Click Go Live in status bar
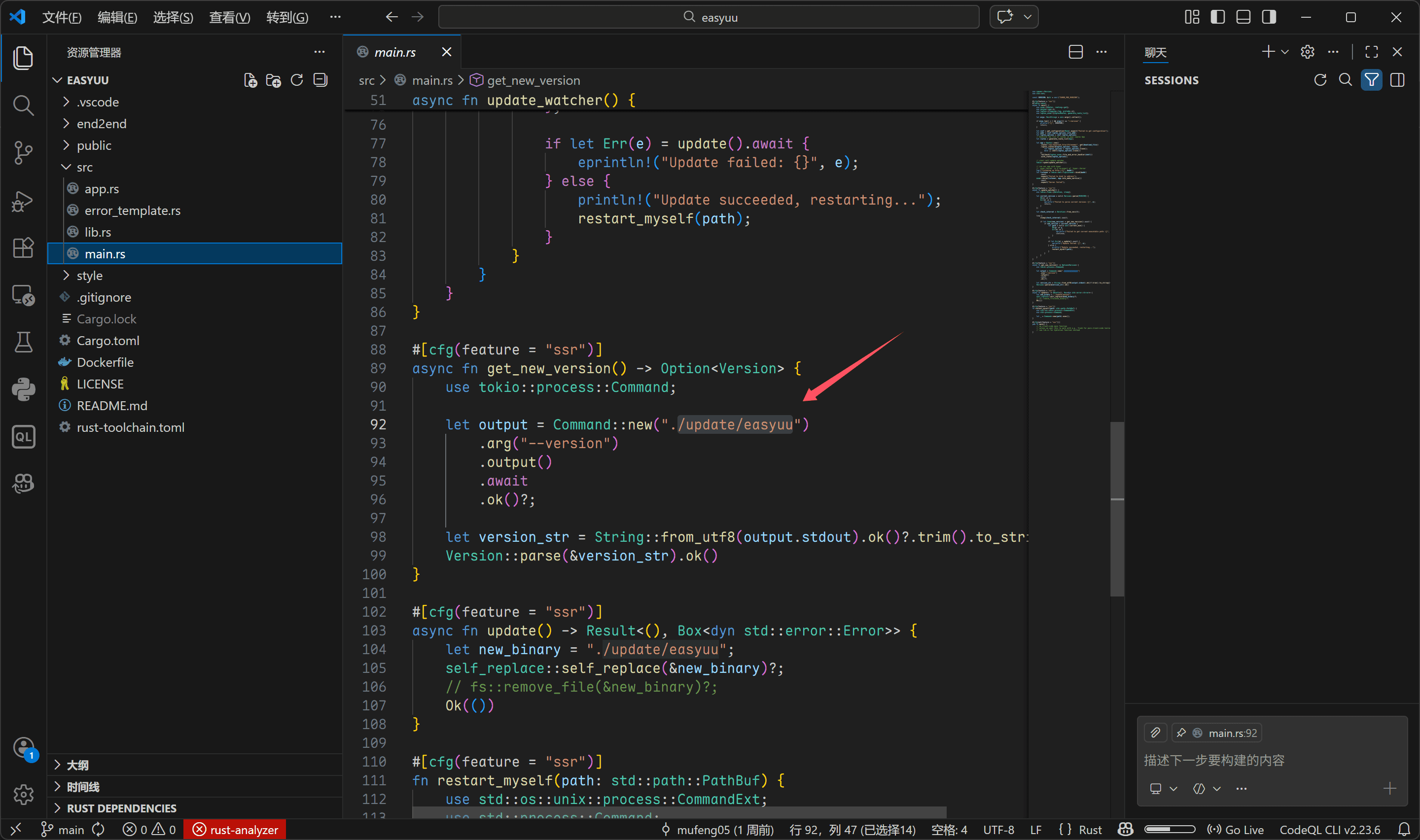1420x840 pixels. pyautogui.click(x=1236, y=829)
